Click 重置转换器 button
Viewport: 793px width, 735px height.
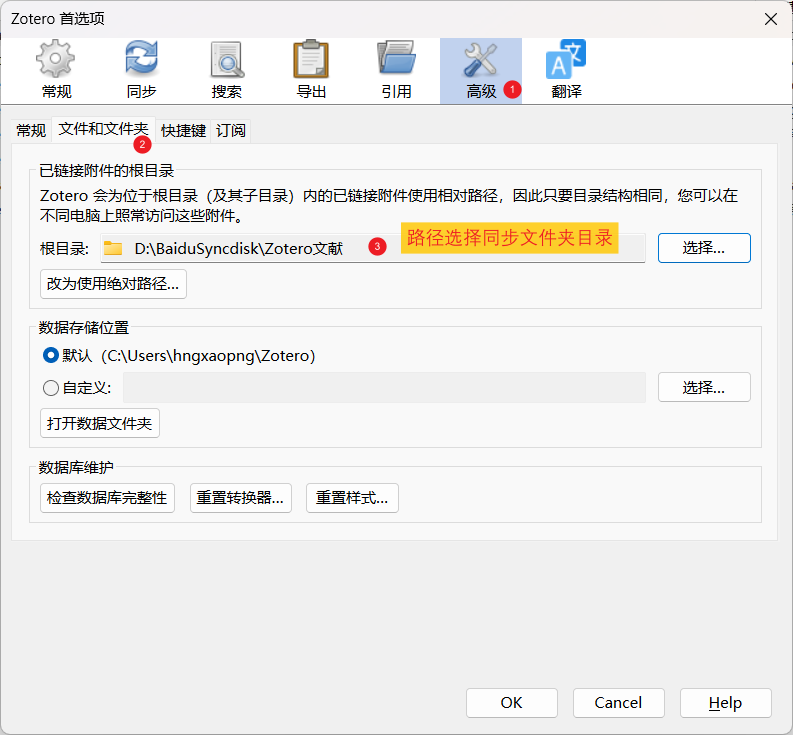(x=241, y=498)
